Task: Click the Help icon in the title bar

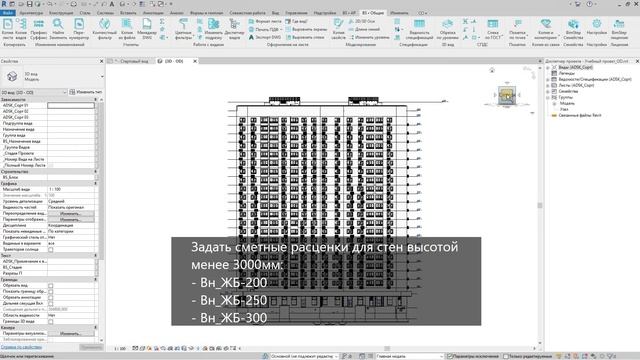Action: [589, 4]
